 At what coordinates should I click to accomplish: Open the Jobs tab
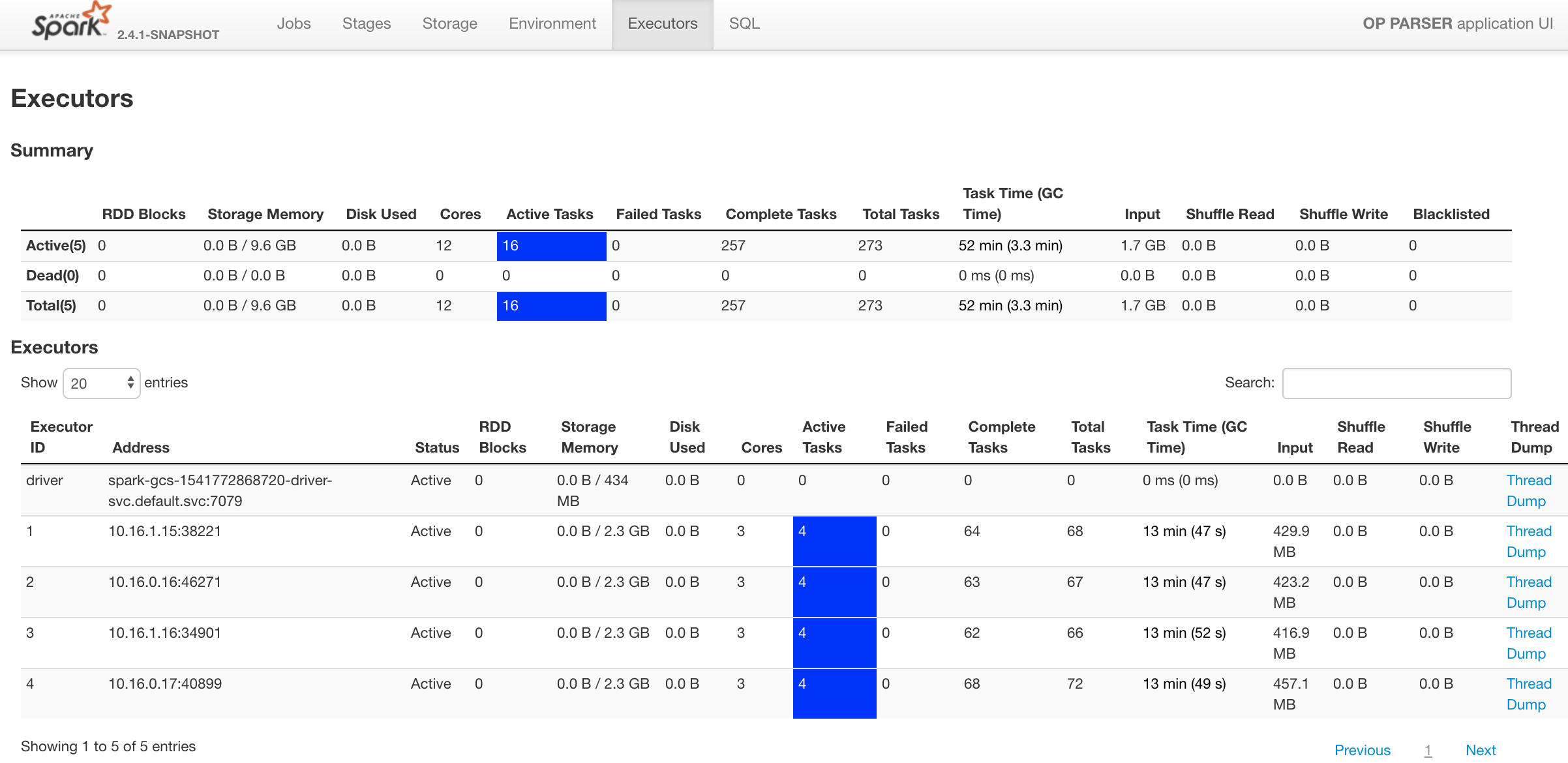click(x=294, y=23)
